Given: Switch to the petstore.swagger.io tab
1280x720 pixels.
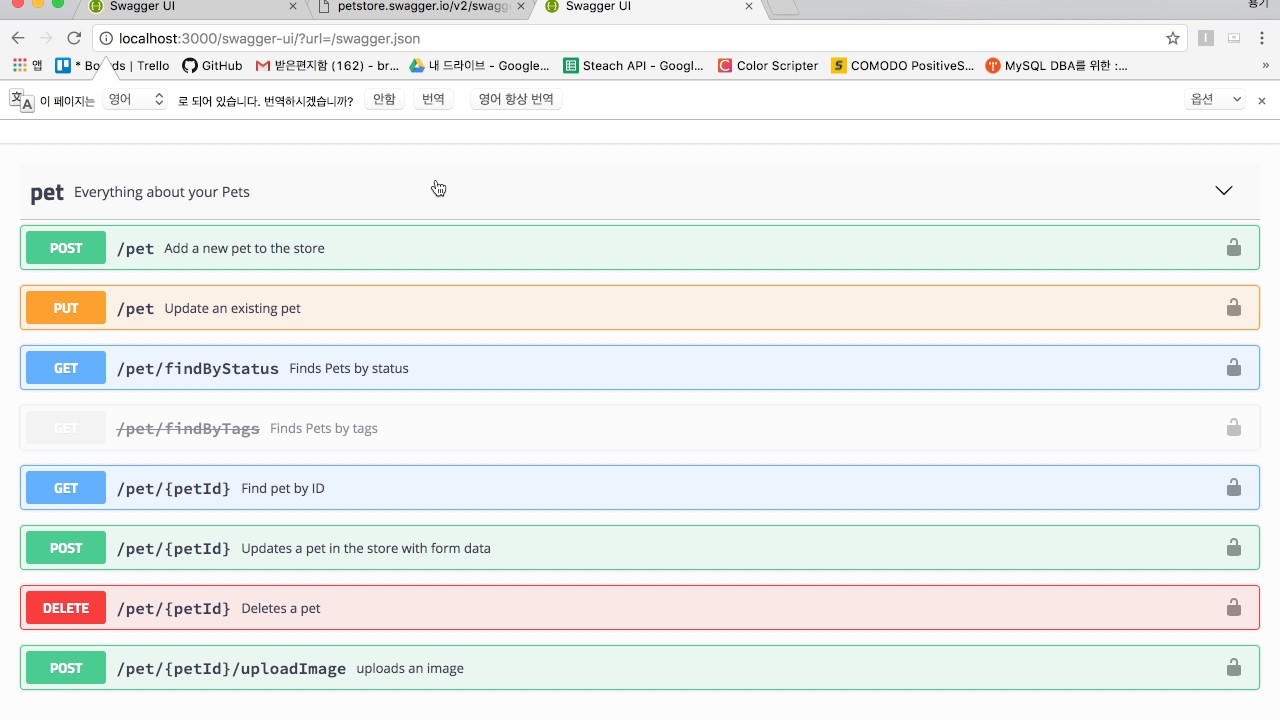Looking at the screenshot, I should pos(420,7).
